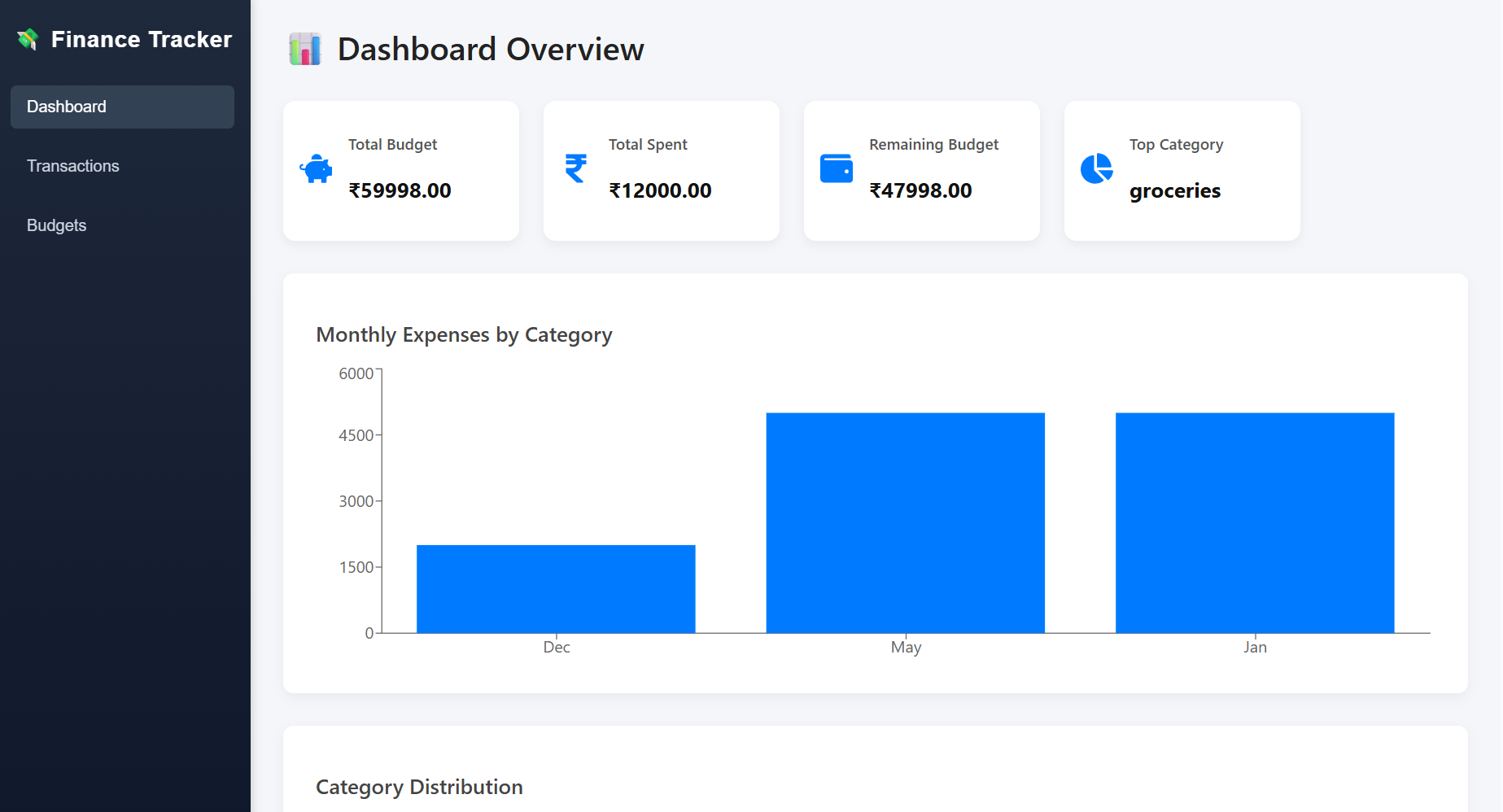The image size is (1503, 812).
Task: Open the Dashboard sidebar item
Action: 122,107
